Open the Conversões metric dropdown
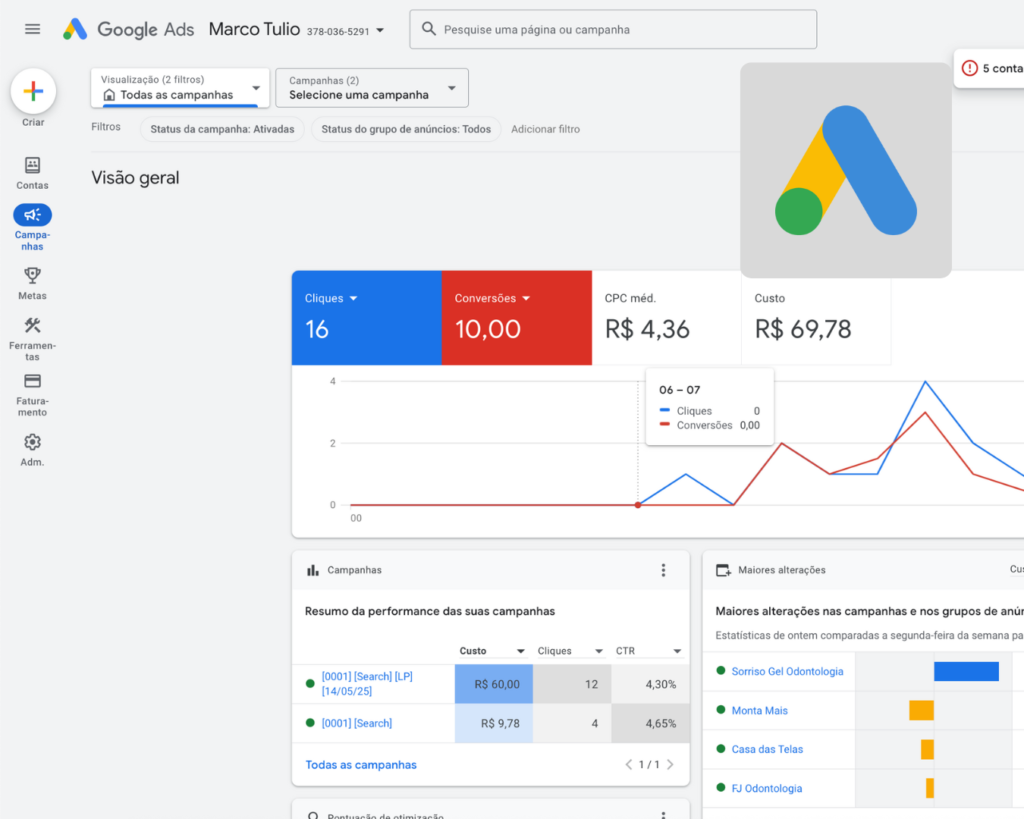This screenshot has width=1024, height=819. (x=526, y=298)
